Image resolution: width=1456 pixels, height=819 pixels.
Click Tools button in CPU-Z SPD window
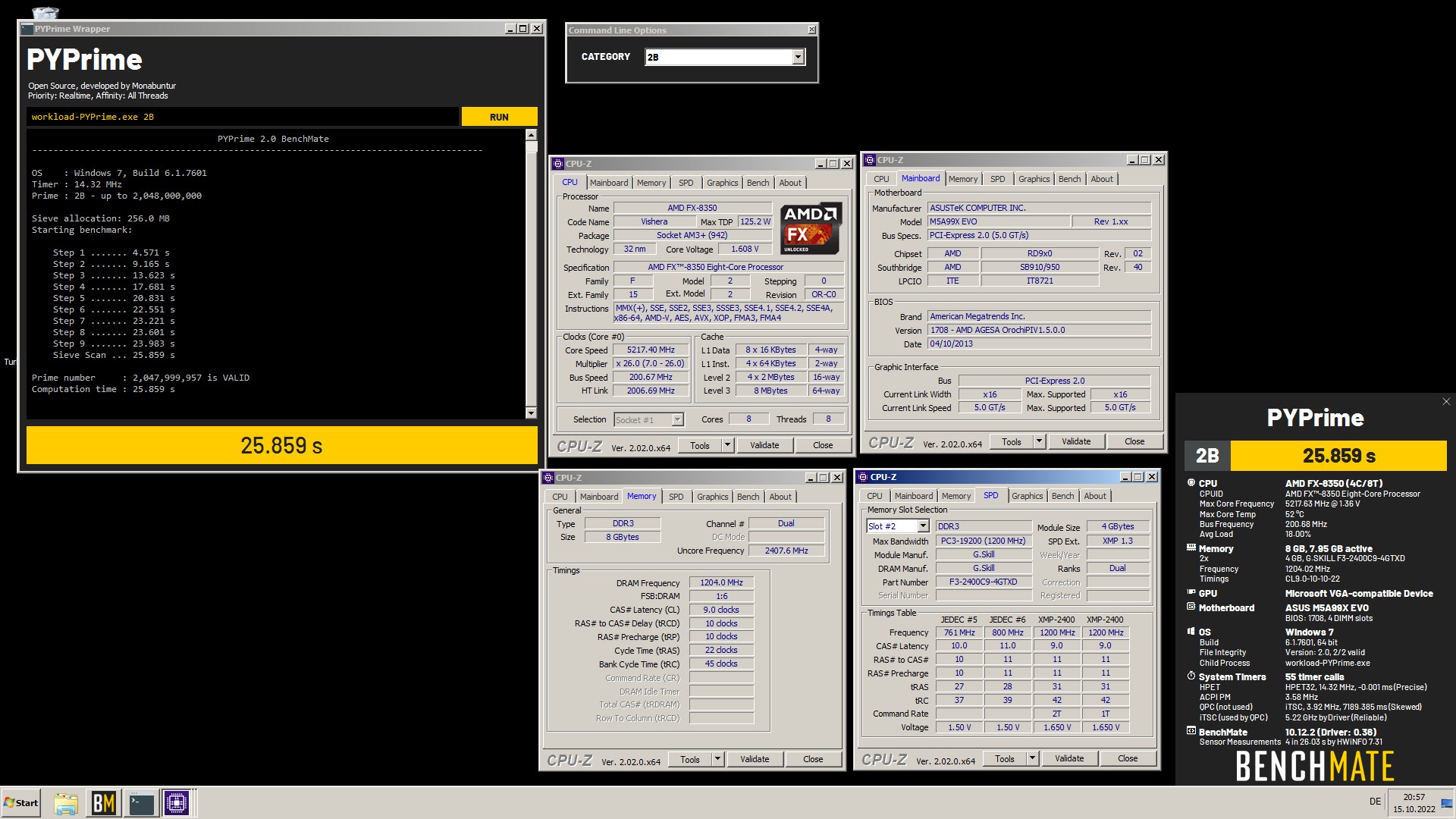coord(1004,758)
